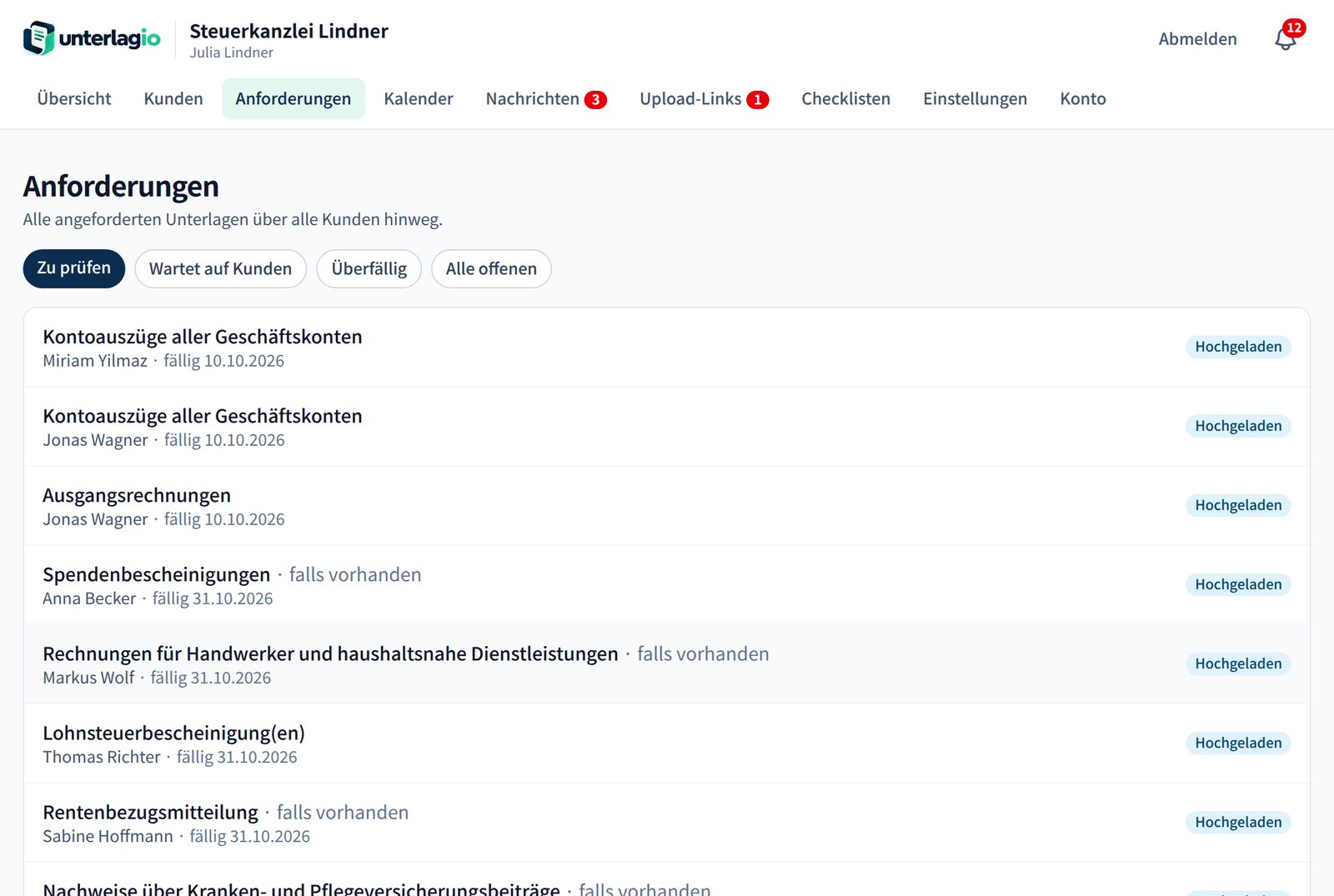This screenshot has width=1334, height=896.
Task: Show the Überfällig requests filter
Action: pos(369,268)
